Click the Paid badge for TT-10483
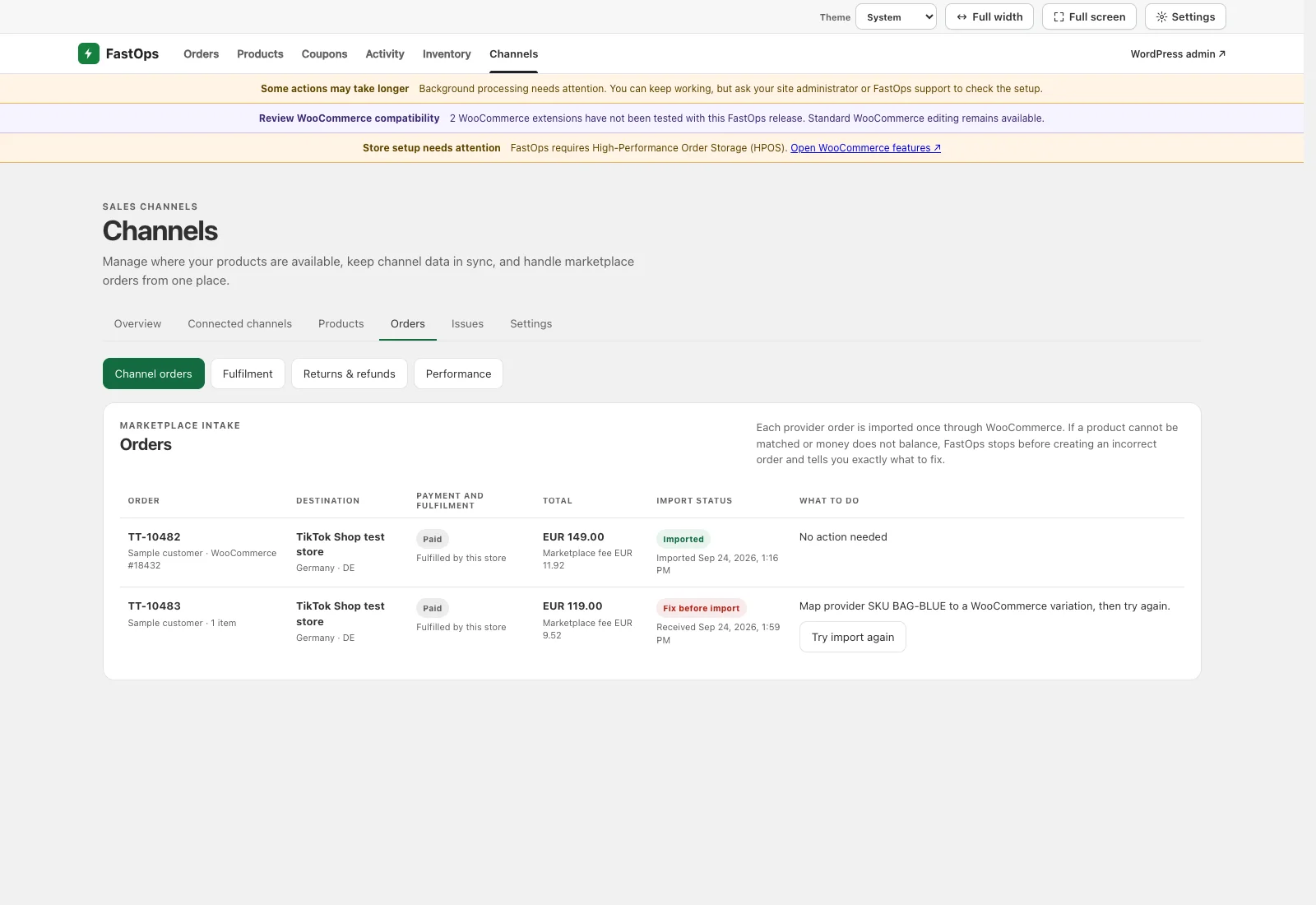The width and height of the screenshot is (1316, 905). [x=432, y=608]
